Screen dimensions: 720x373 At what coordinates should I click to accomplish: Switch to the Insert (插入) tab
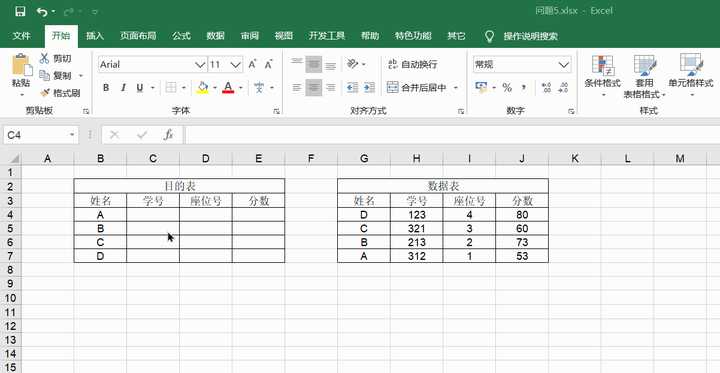point(95,36)
